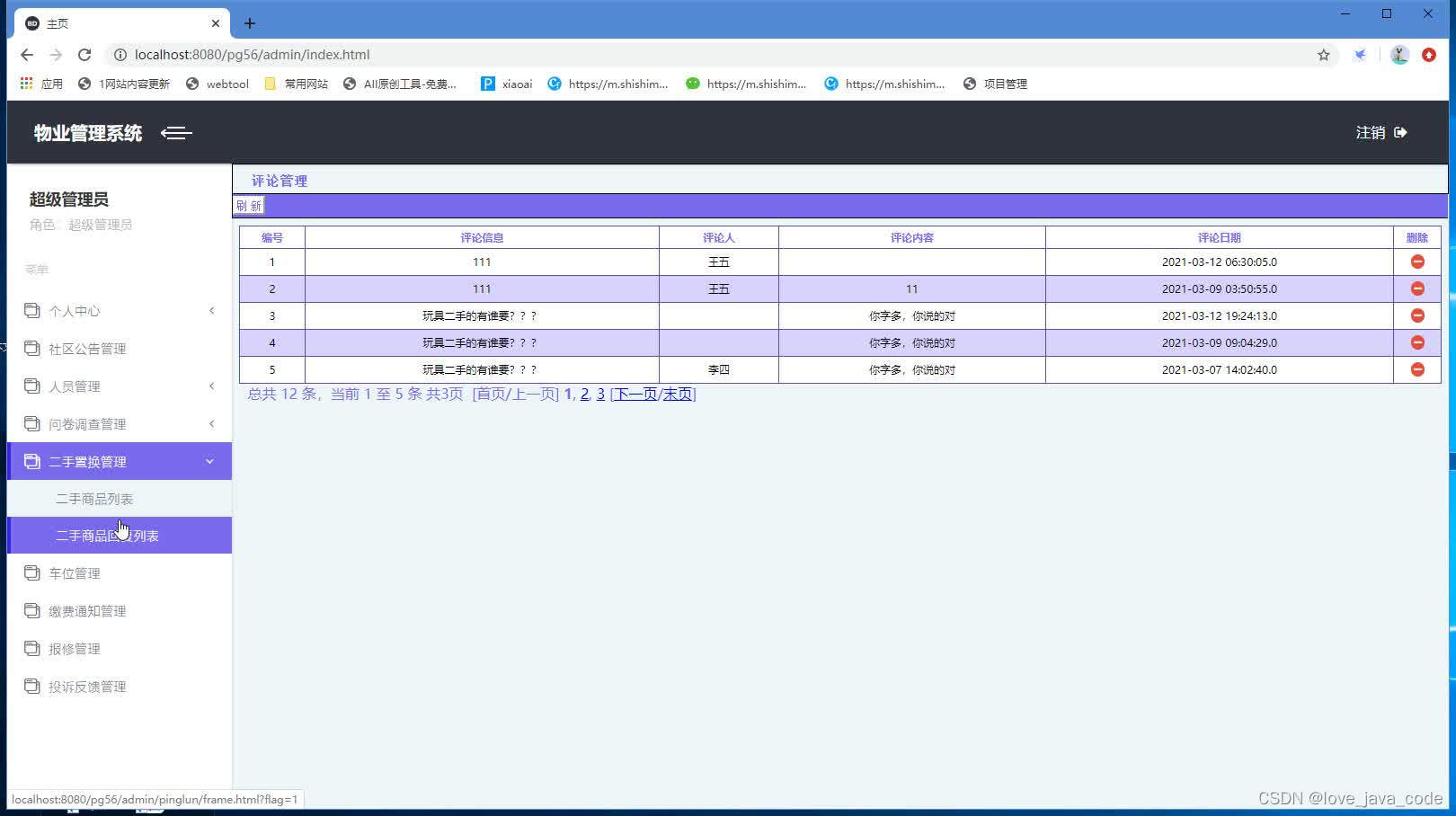Click the 刷新 refresh button
This screenshot has width=1456, height=816.
[x=249, y=206]
